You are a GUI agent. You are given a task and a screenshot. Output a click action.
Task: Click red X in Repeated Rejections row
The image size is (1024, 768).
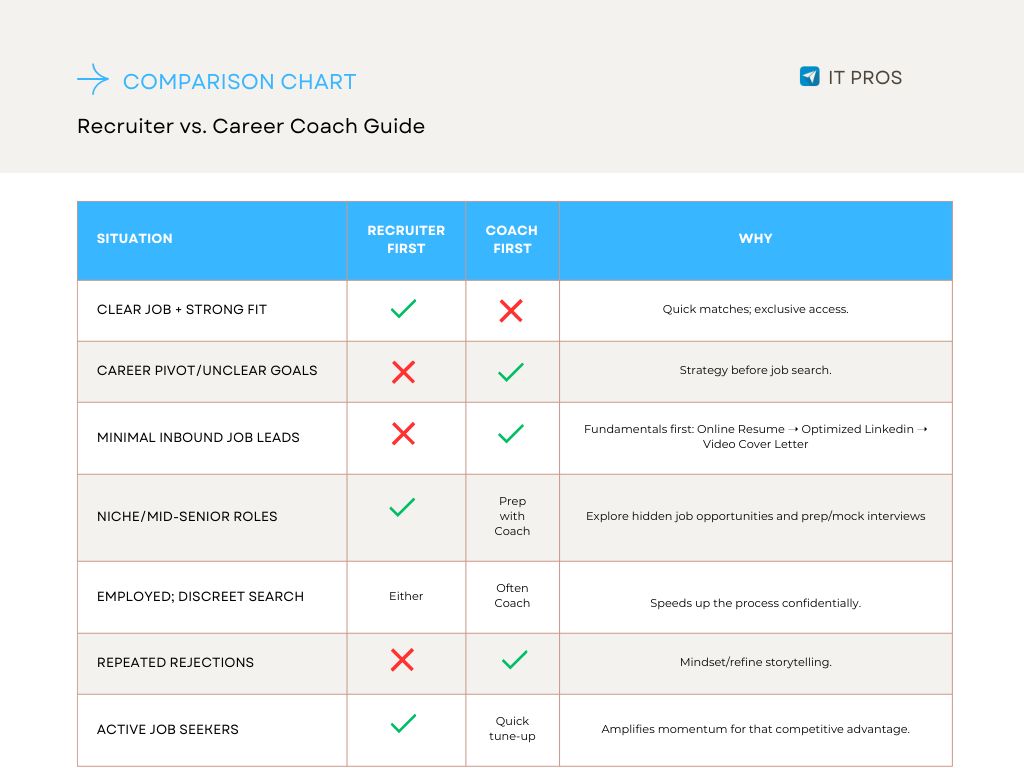coord(402,660)
